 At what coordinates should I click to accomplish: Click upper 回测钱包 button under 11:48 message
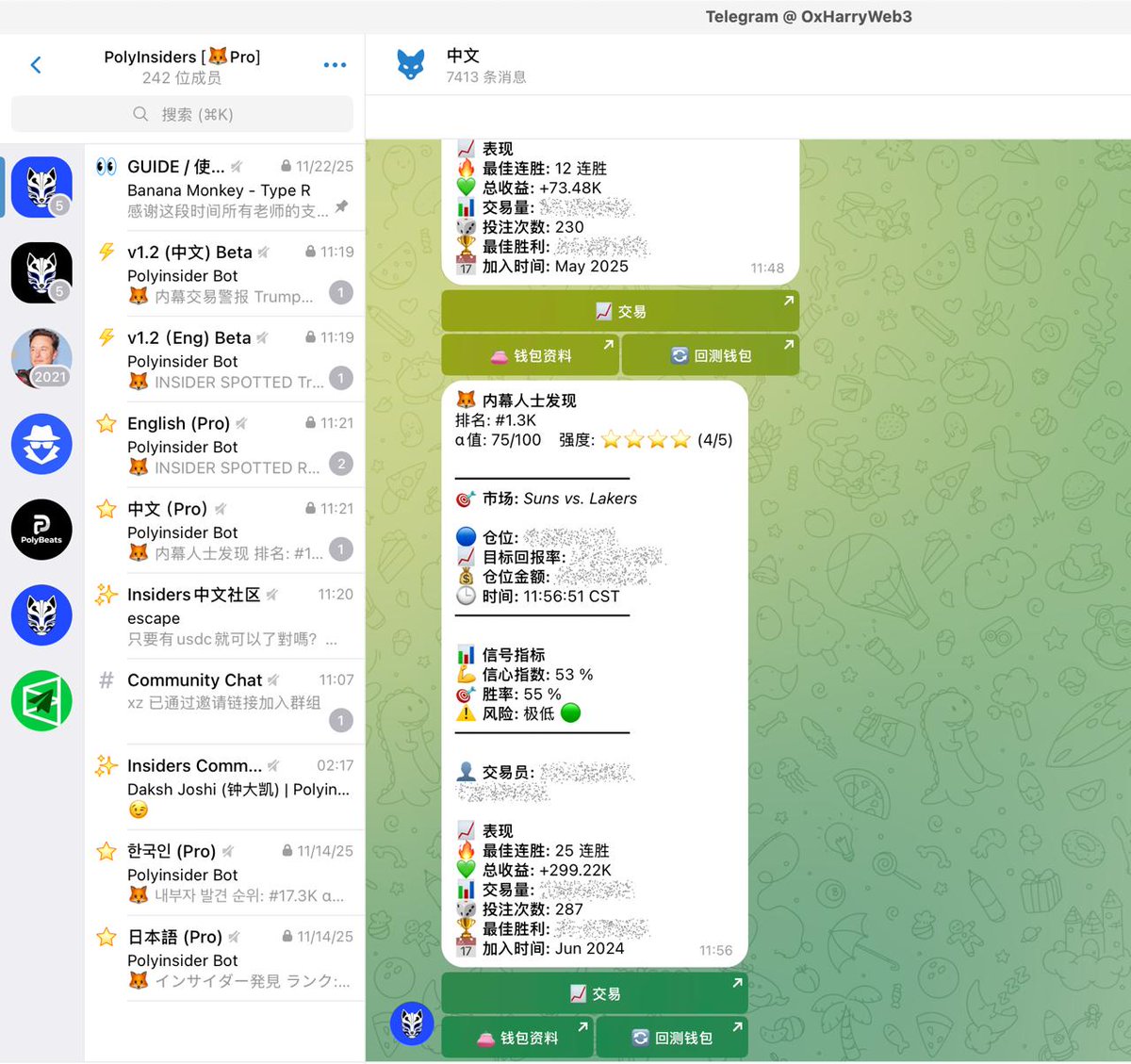pos(711,355)
